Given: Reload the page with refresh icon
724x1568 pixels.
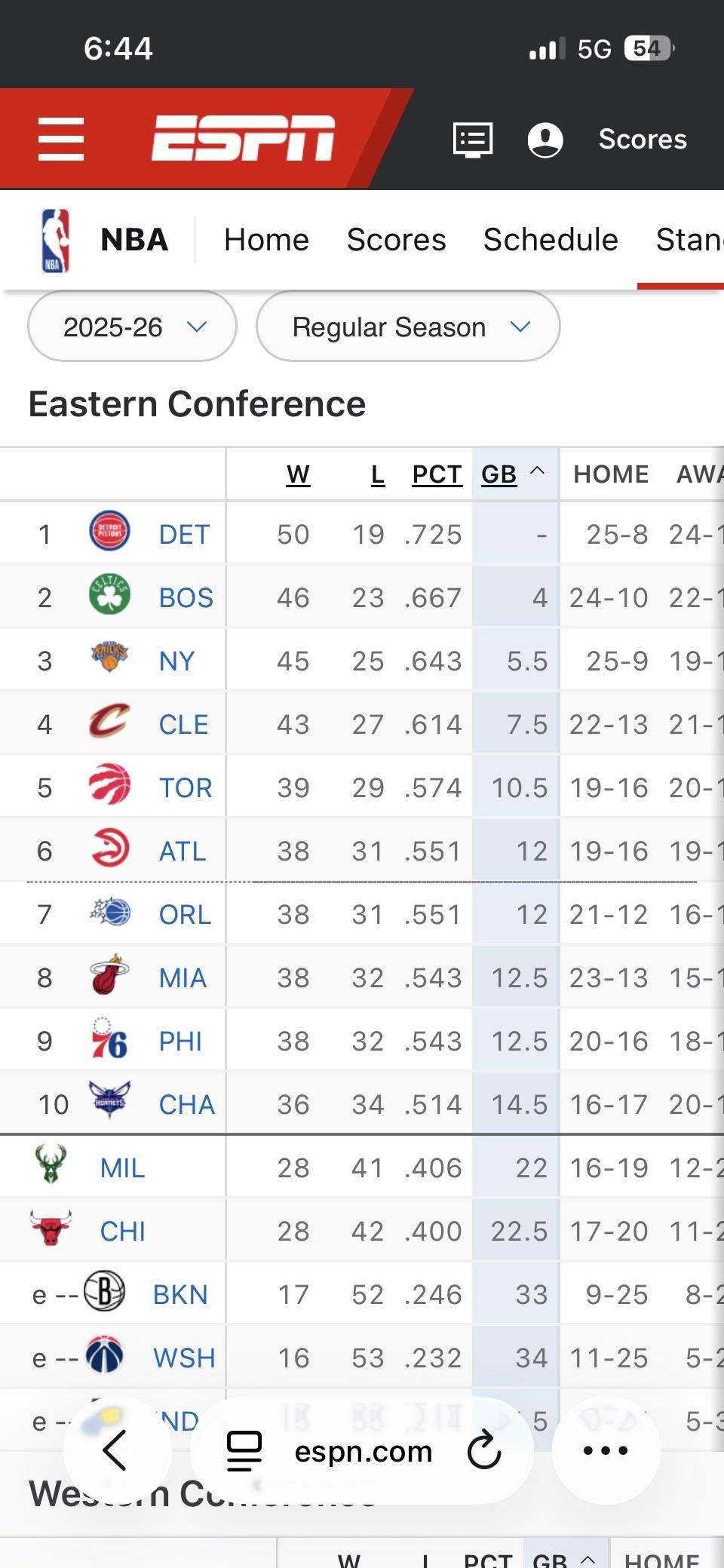Looking at the screenshot, I should click(484, 1450).
